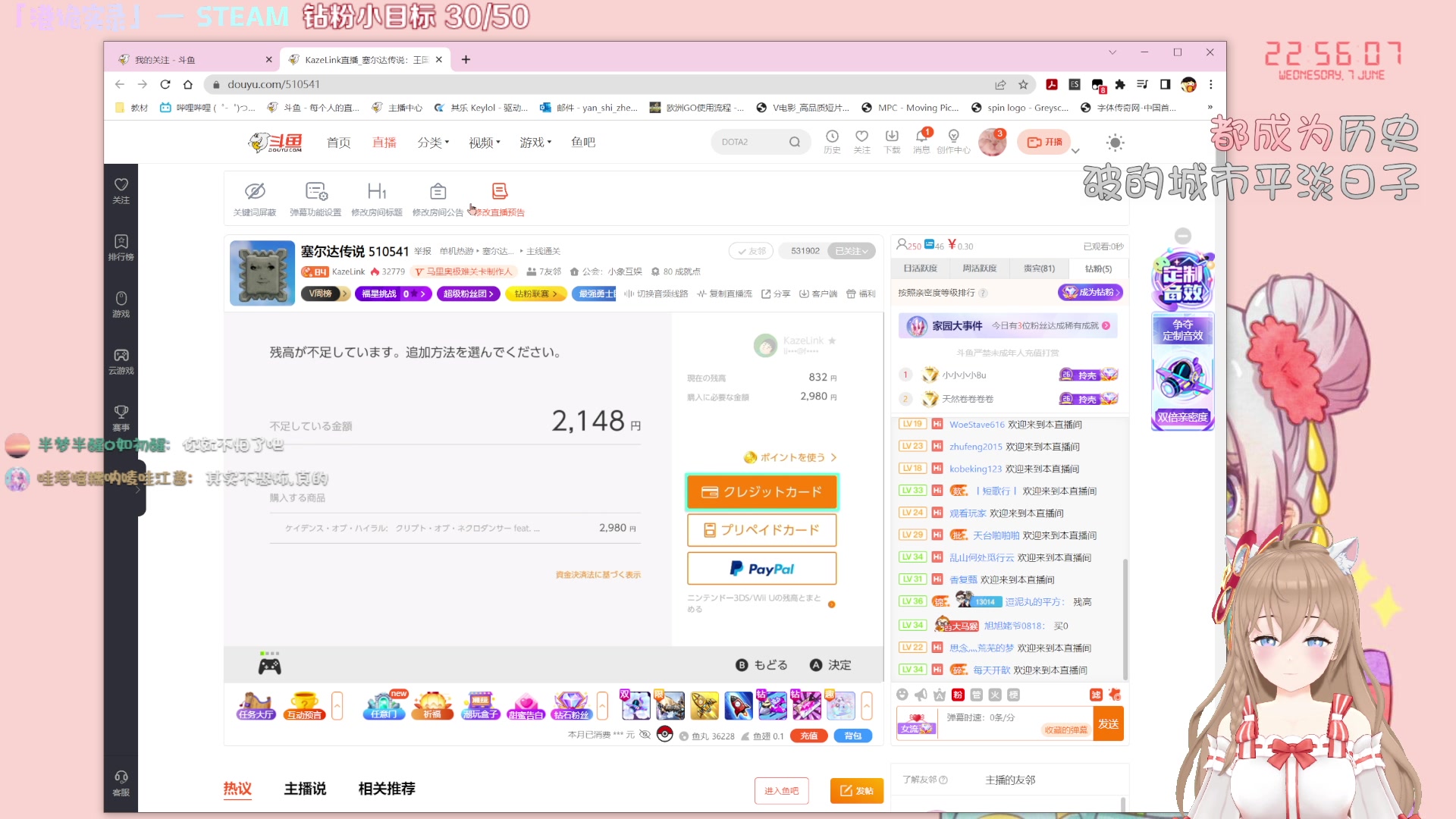Image resolution: width=1456 pixels, height=819 pixels.
Task: Switch to 贵宾(81) tab
Action: [x=1039, y=268]
